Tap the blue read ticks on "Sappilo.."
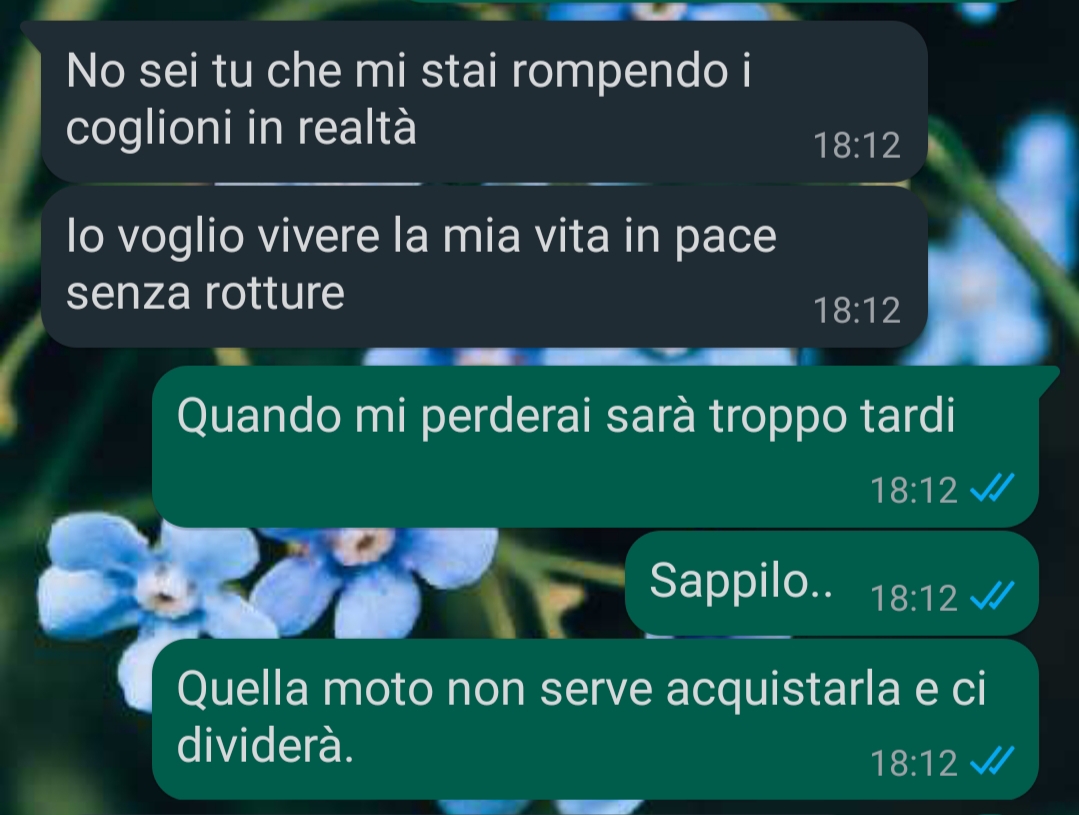Viewport: 1079px width, 815px height. pyautogui.click(x=992, y=596)
